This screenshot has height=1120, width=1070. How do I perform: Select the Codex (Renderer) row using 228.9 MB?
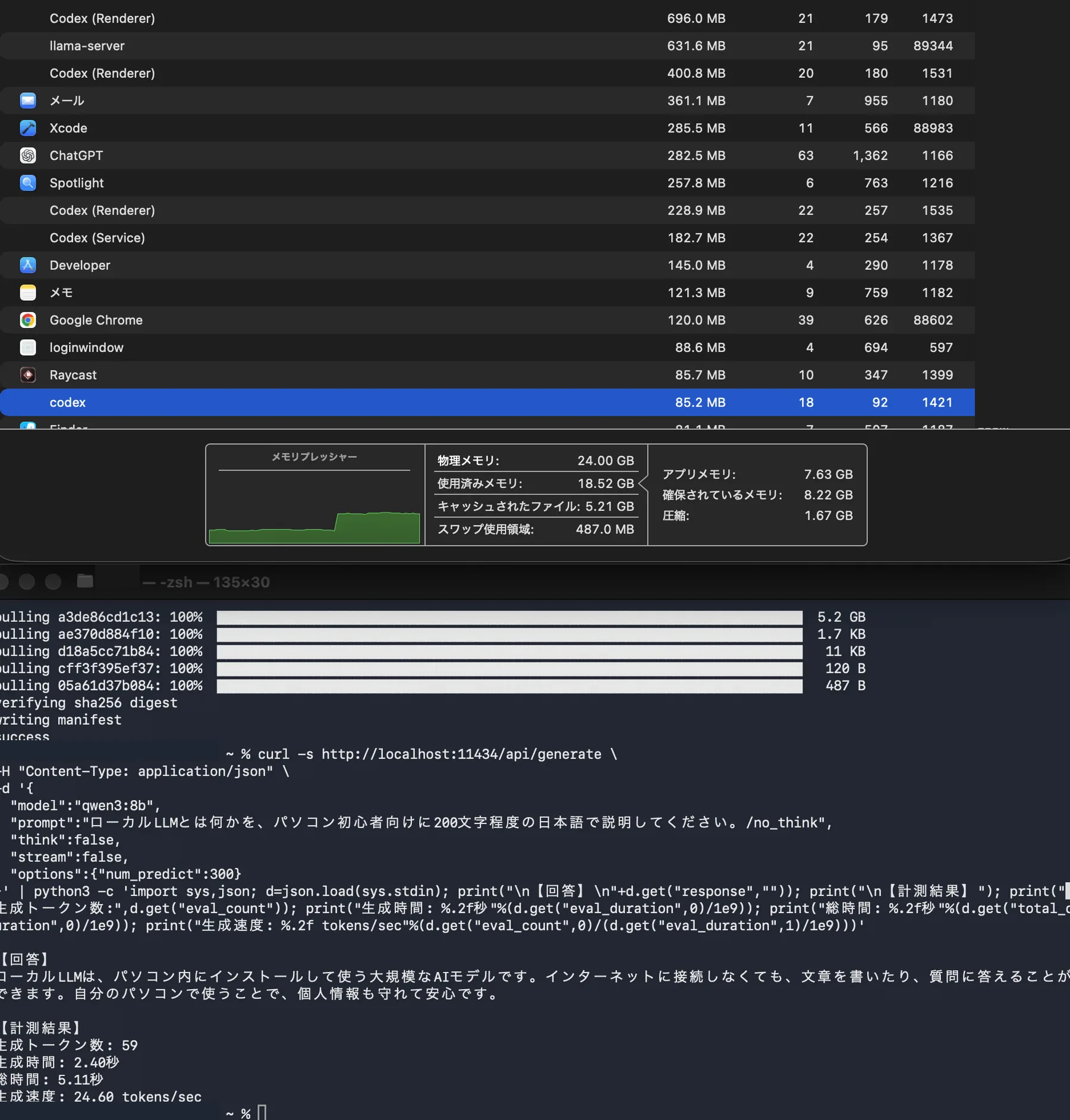pyautogui.click(x=487, y=210)
